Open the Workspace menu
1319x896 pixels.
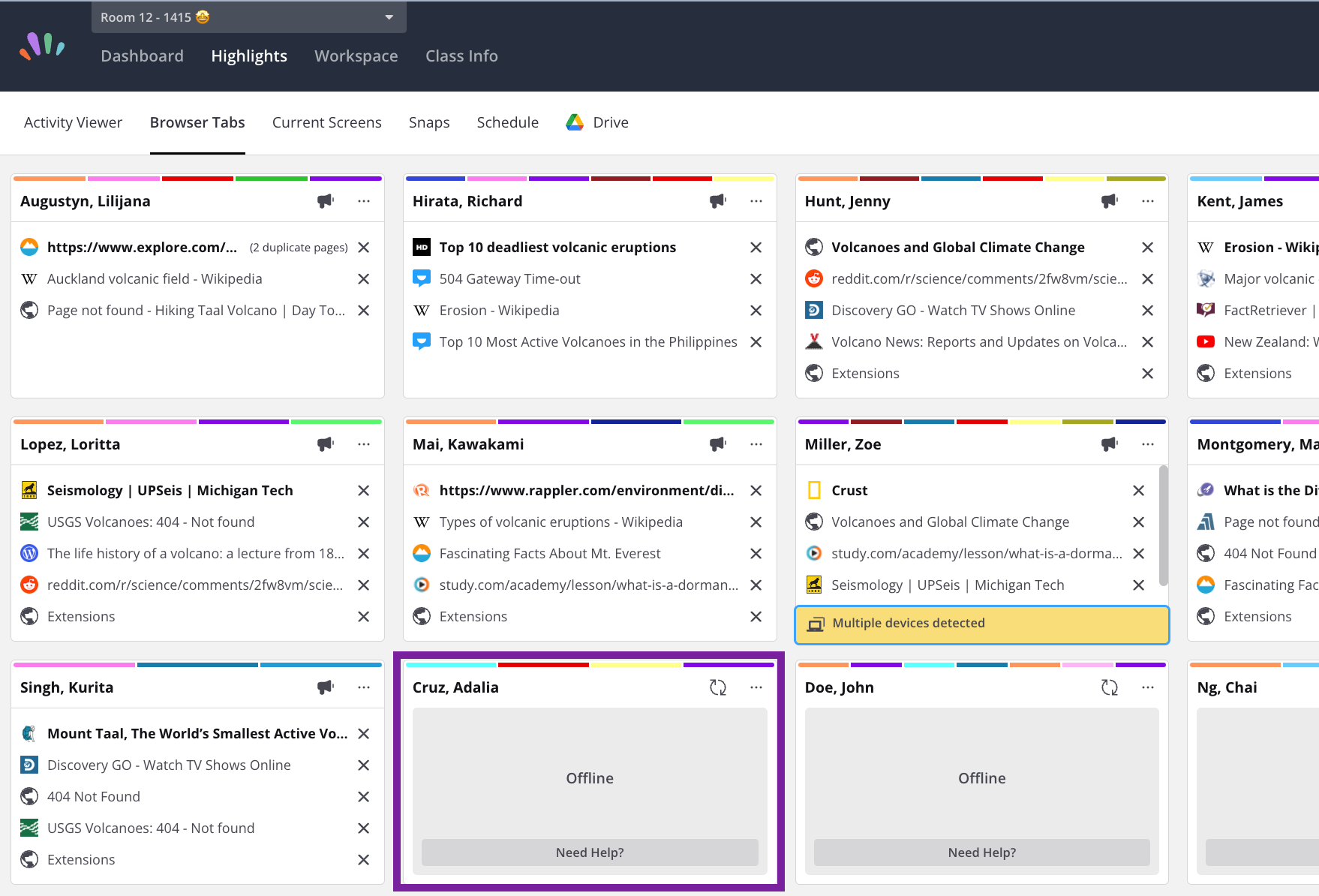(x=356, y=56)
